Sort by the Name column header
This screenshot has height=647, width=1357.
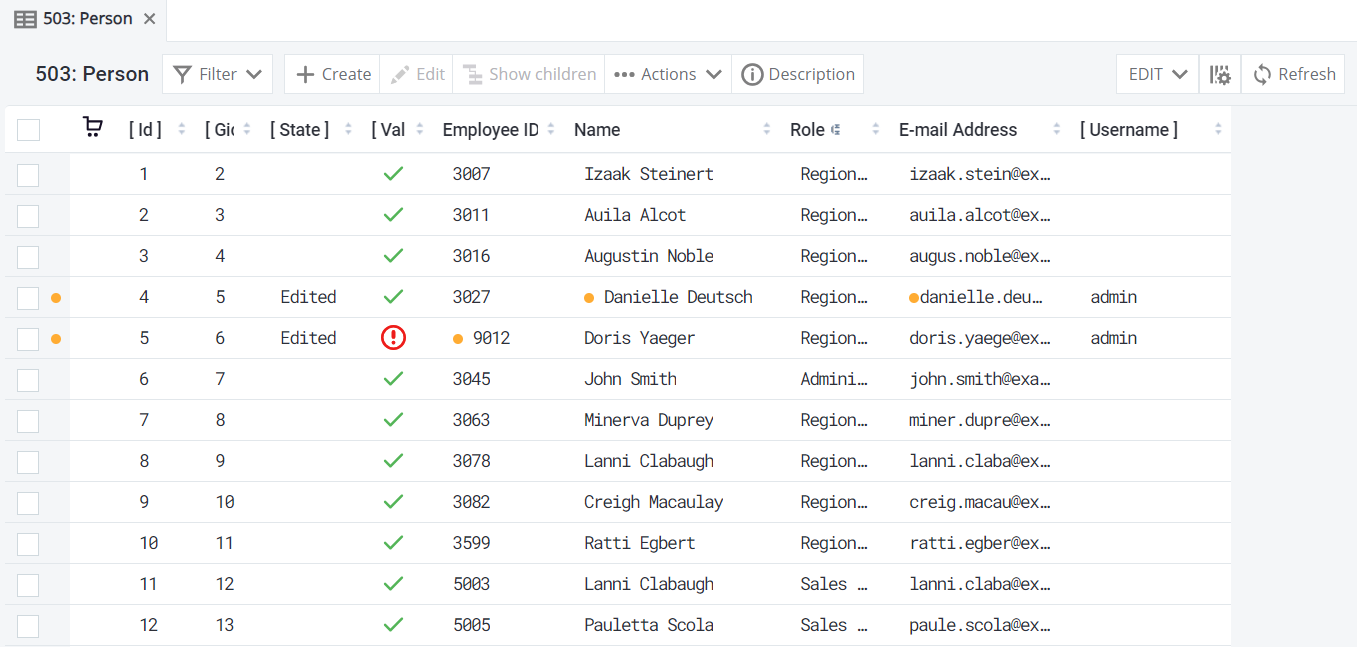(597, 130)
